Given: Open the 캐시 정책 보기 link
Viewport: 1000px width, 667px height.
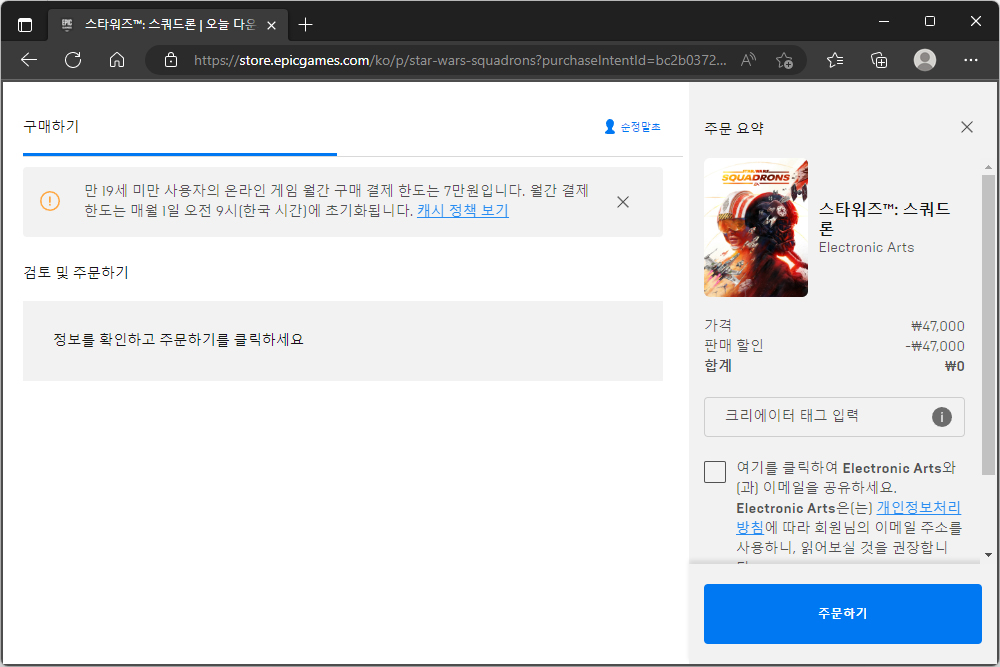Looking at the screenshot, I should point(462,210).
